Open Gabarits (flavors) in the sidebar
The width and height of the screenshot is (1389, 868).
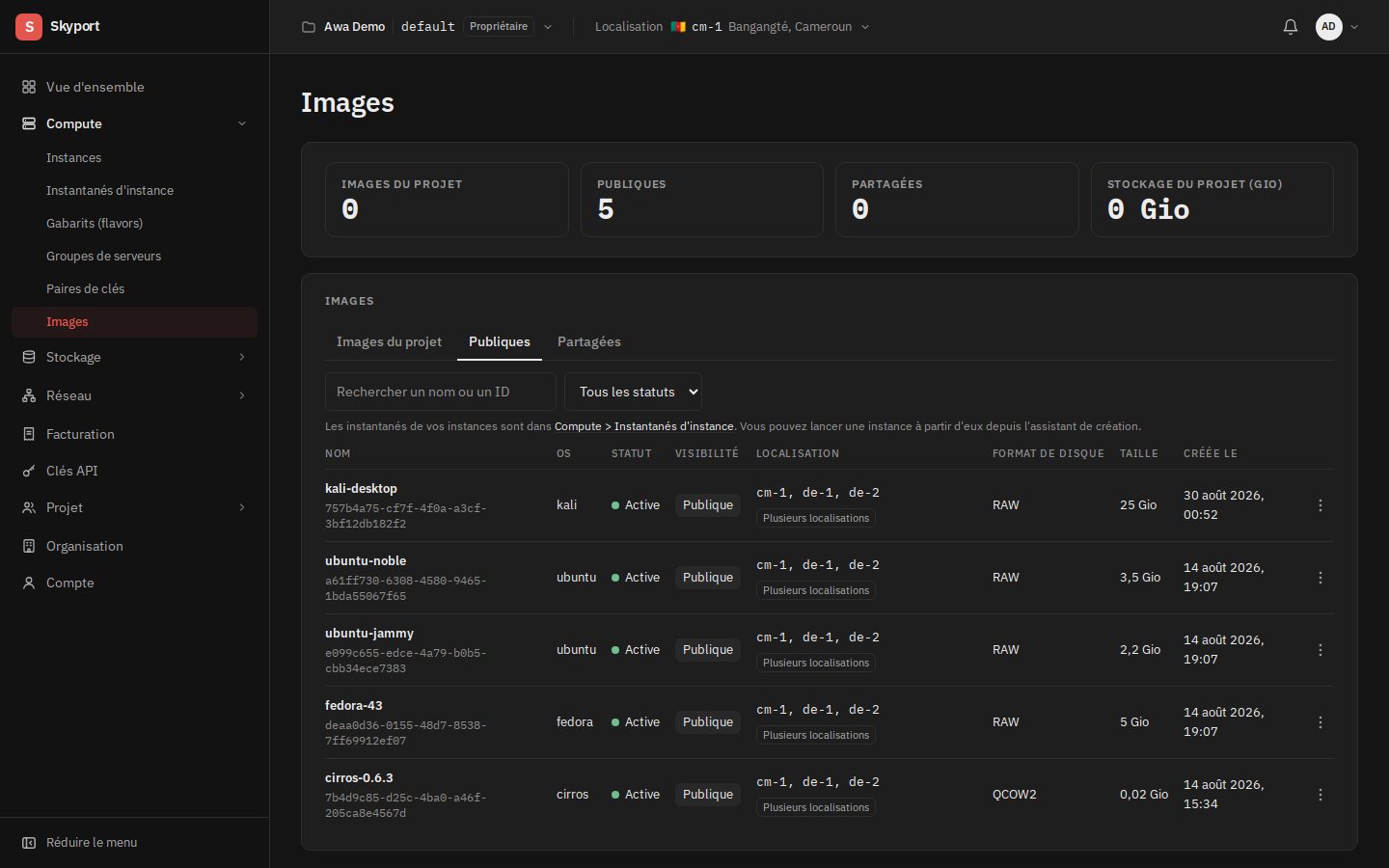tap(134, 224)
